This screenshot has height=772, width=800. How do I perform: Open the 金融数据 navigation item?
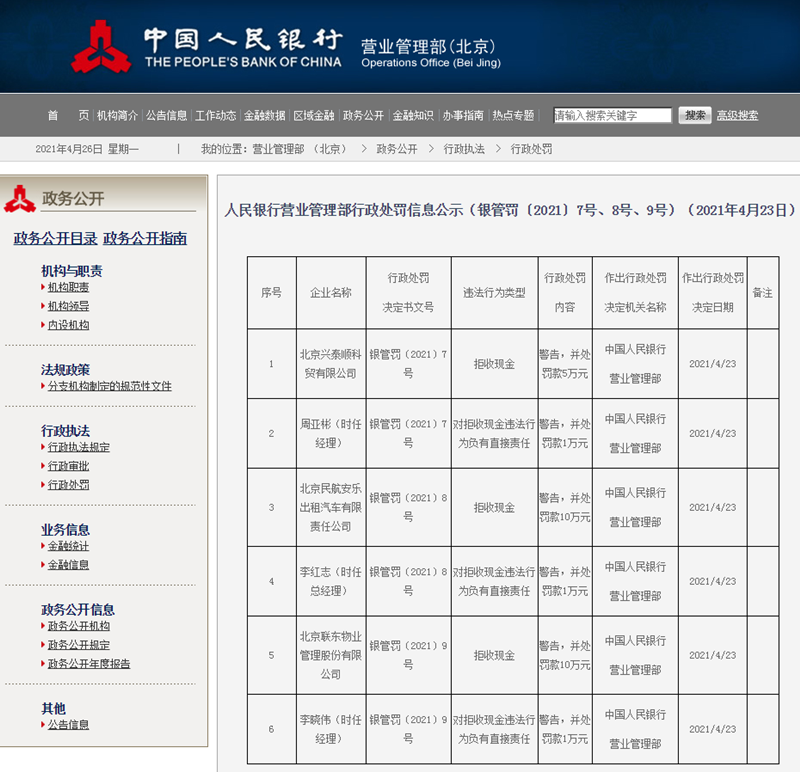(264, 115)
